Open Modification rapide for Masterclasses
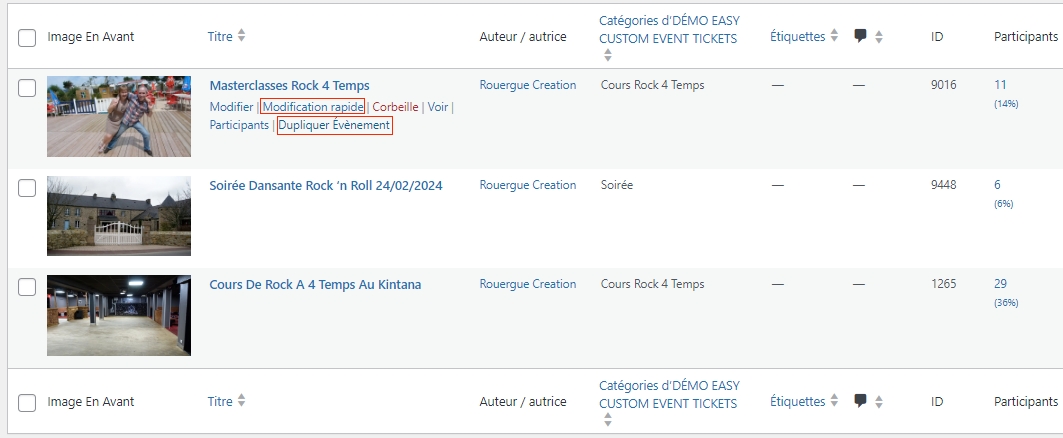The image size is (1063, 438). click(x=313, y=107)
